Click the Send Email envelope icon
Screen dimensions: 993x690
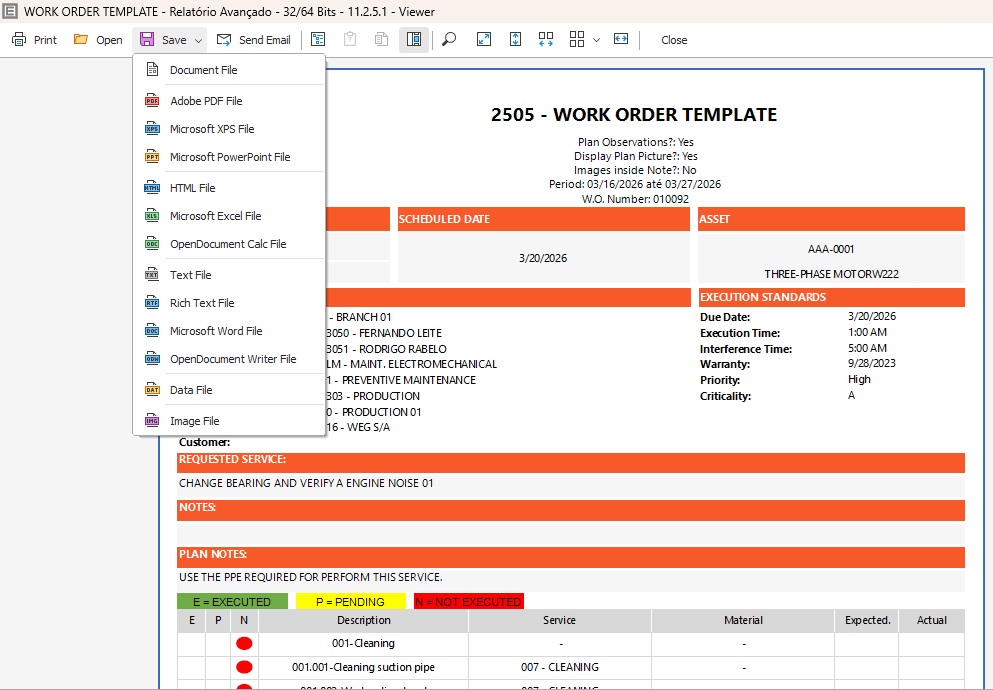point(224,40)
